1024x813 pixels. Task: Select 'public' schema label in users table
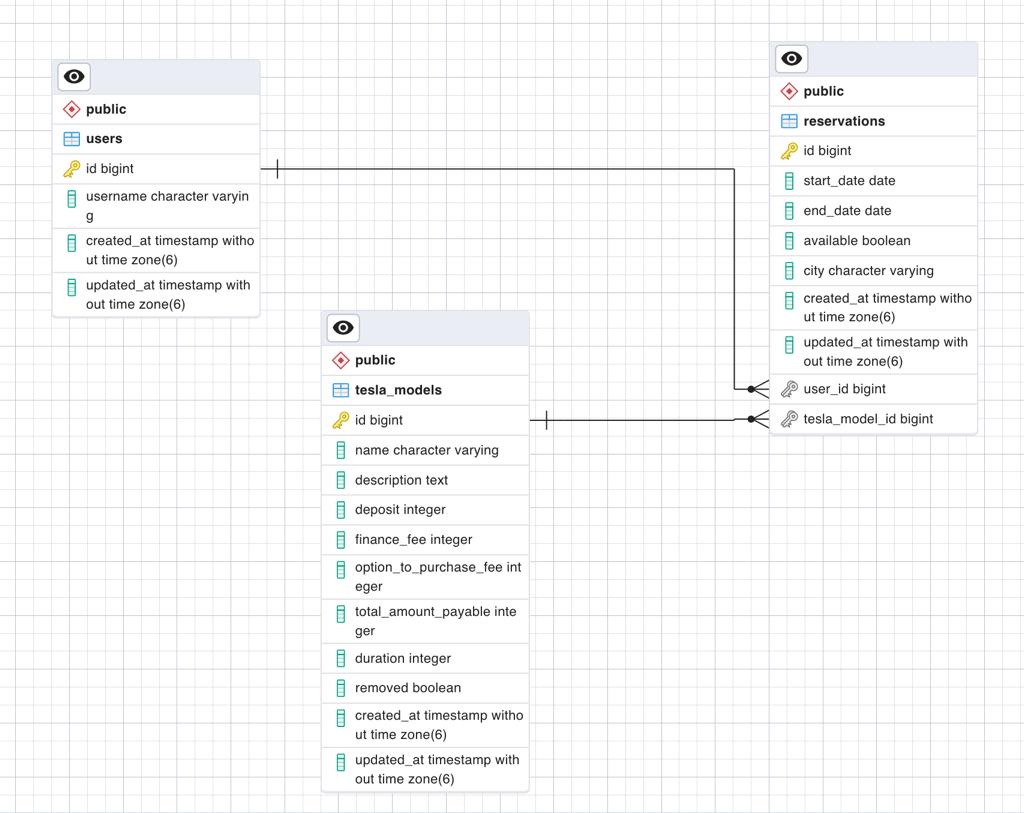click(106, 109)
